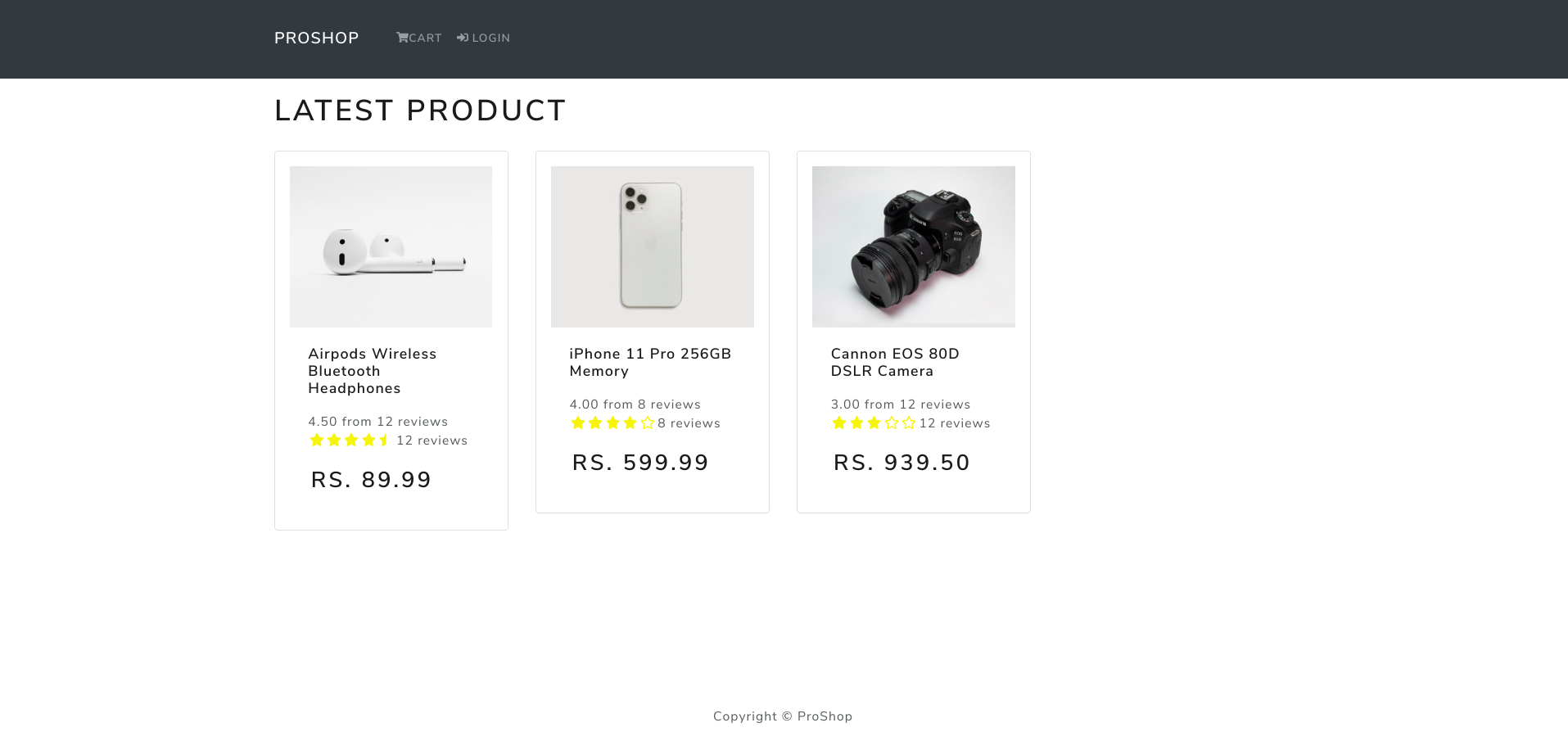The height and width of the screenshot is (750, 1568).
Task: Open iPhone 11 Pro 256GB Memory link
Action: tap(650, 362)
